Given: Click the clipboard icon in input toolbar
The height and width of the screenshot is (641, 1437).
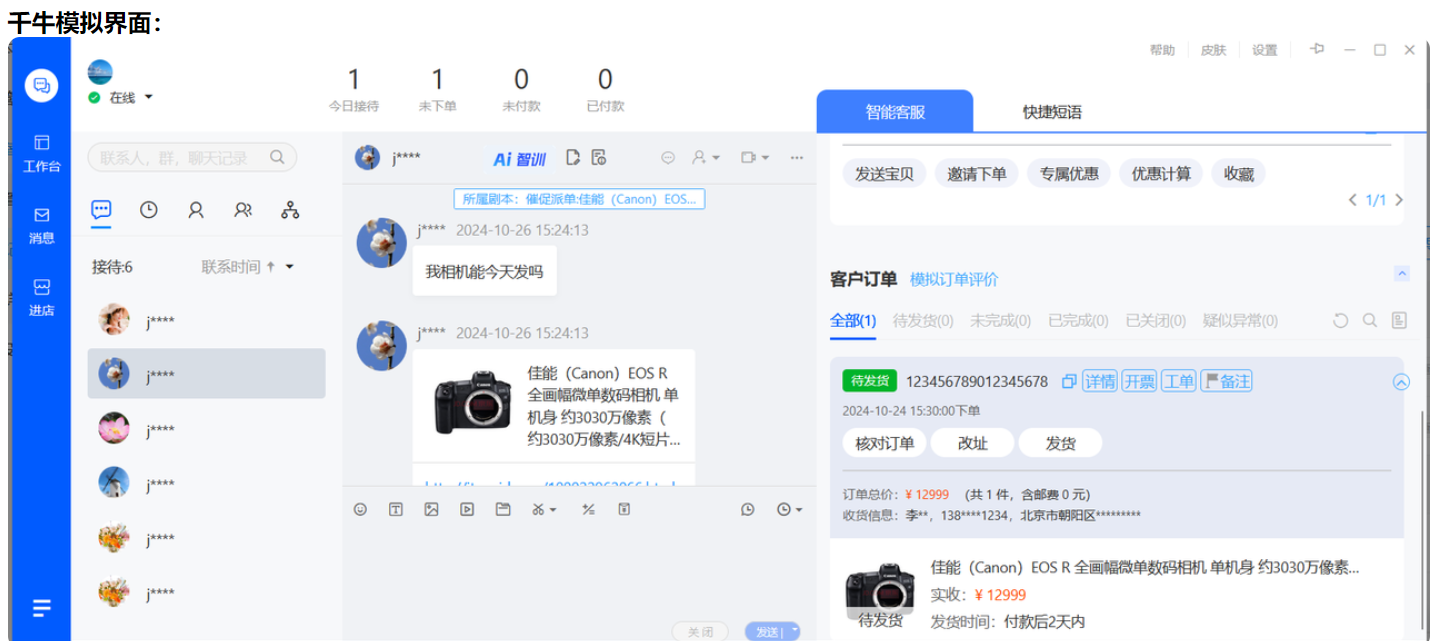Looking at the screenshot, I should [x=624, y=509].
